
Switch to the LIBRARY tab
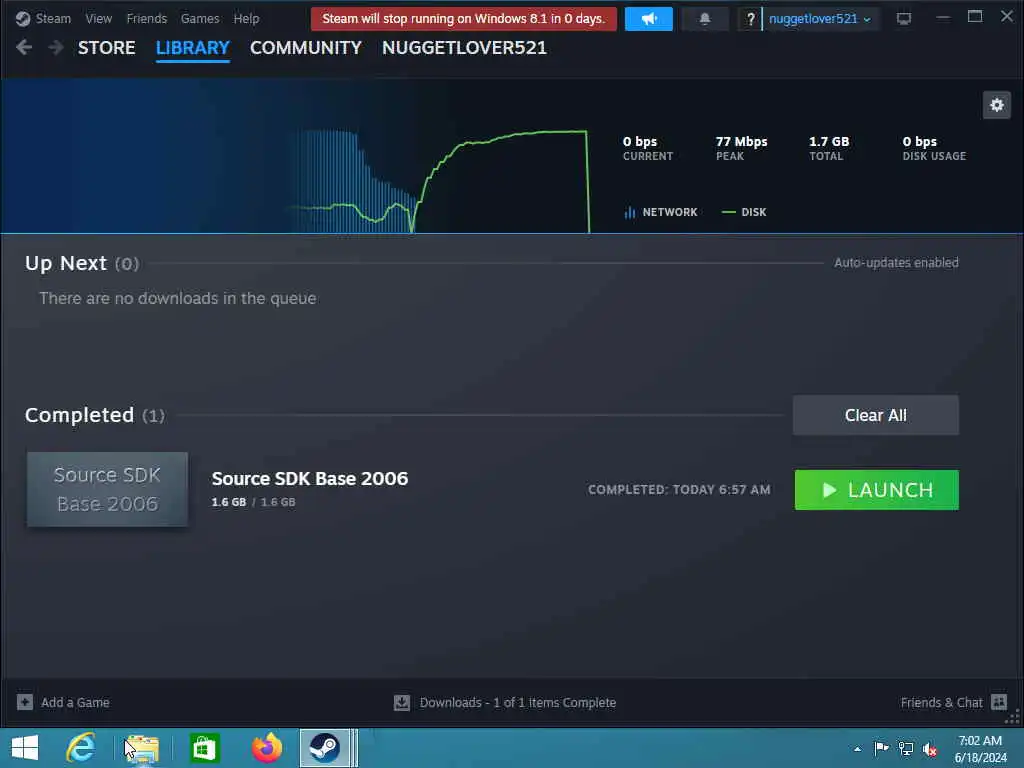coord(193,48)
